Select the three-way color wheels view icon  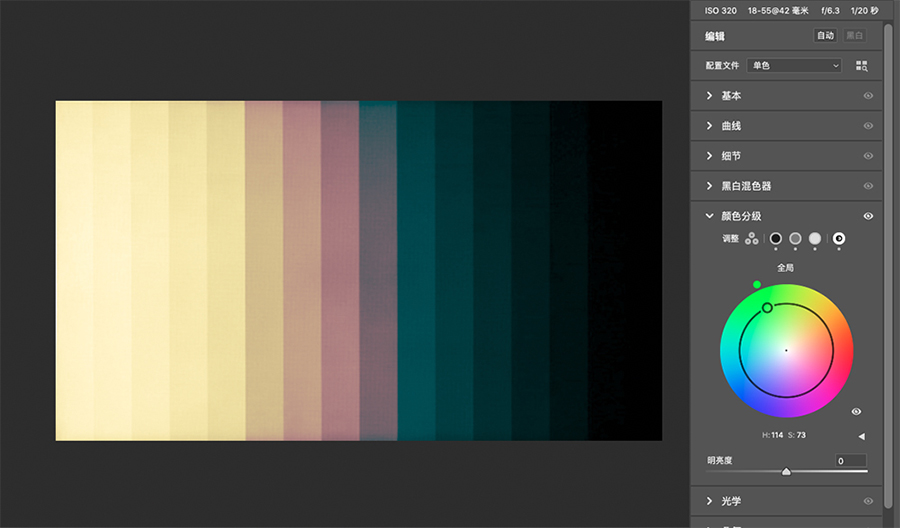[x=751, y=239]
